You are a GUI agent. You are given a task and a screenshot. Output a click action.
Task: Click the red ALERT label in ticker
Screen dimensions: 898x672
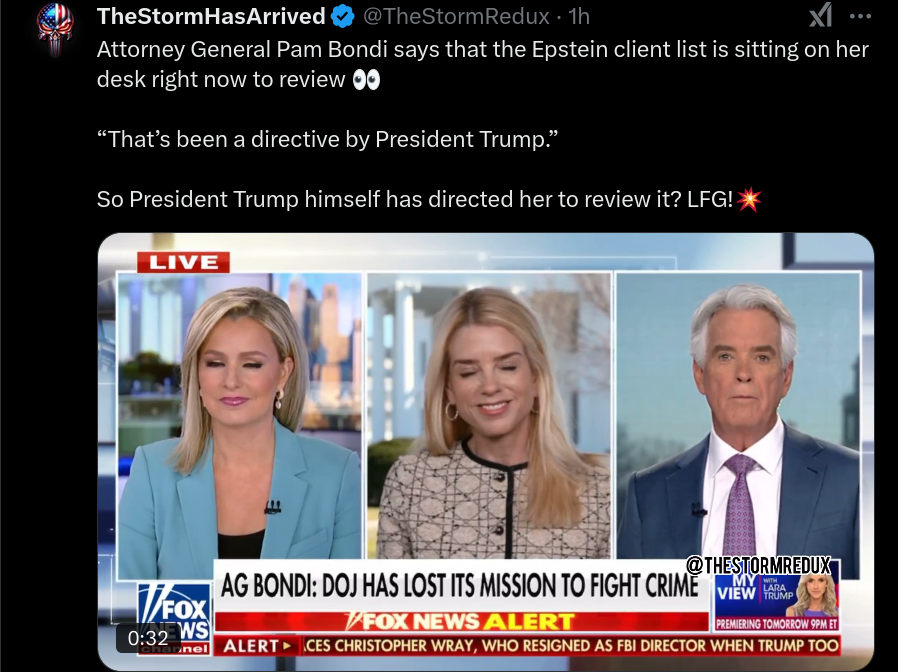pos(257,646)
